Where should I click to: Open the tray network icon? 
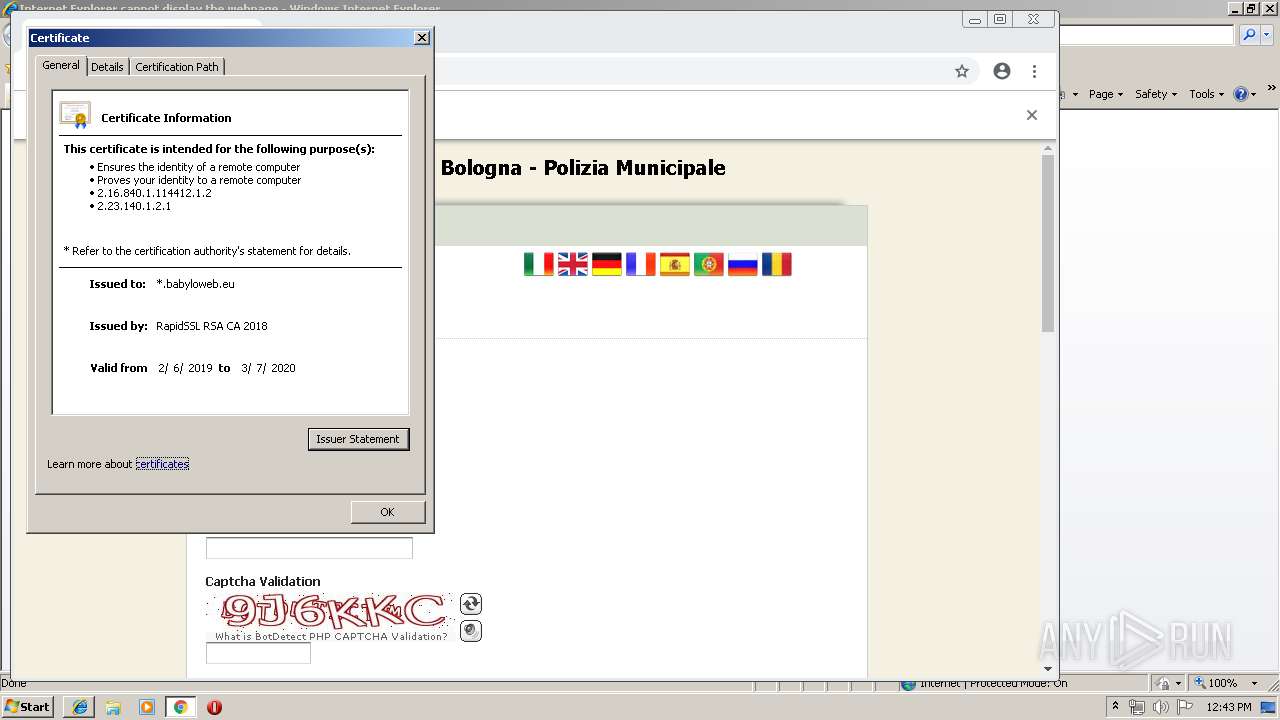(x=1137, y=707)
